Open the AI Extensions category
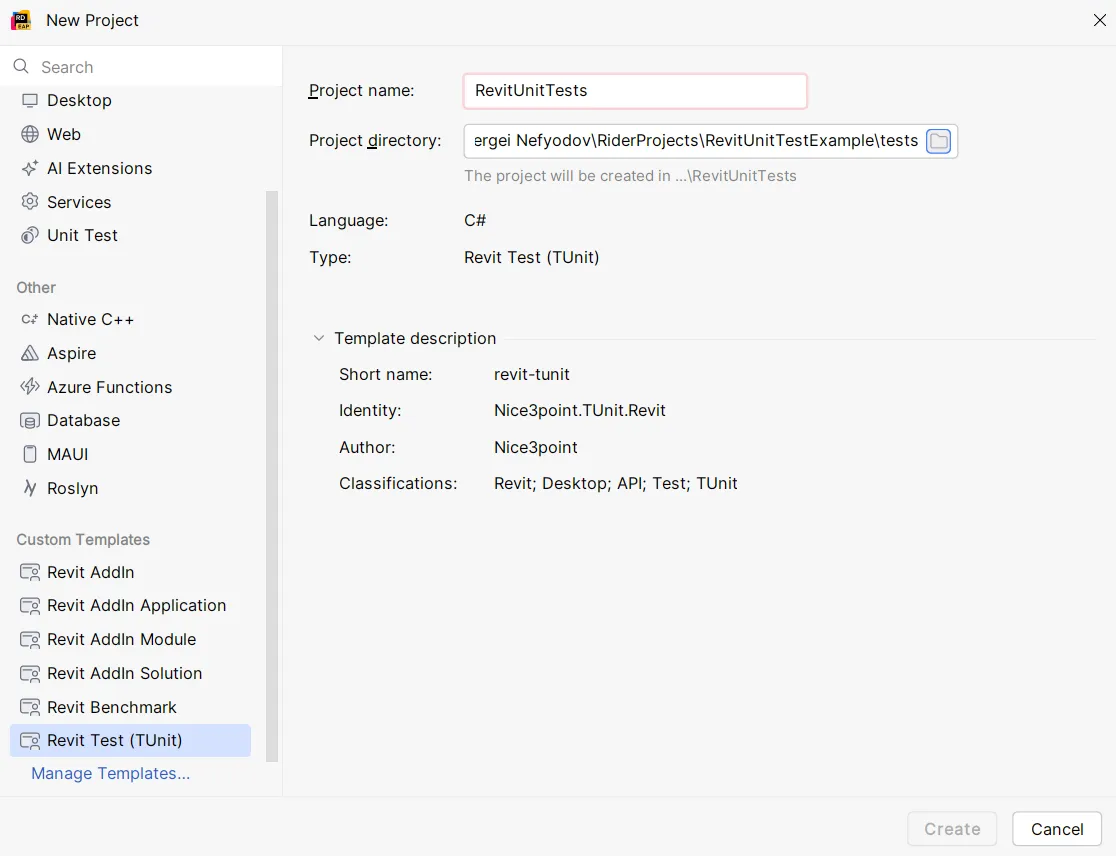Image resolution: width=1116 pixels, height=856 pixels. click(130, 169)
